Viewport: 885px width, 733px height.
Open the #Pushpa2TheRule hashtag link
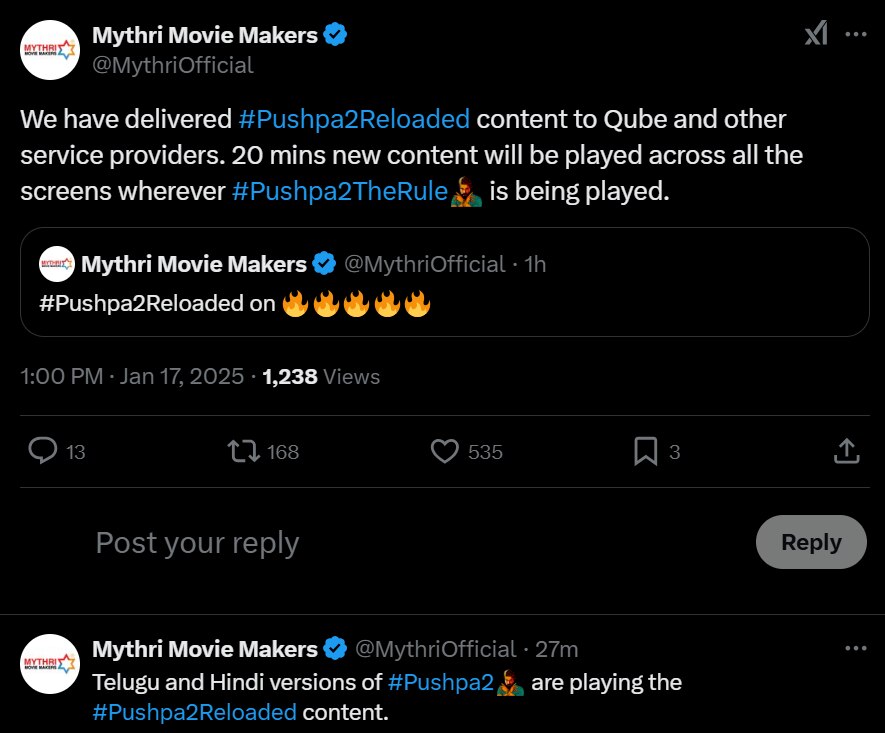tap(339, 191)
